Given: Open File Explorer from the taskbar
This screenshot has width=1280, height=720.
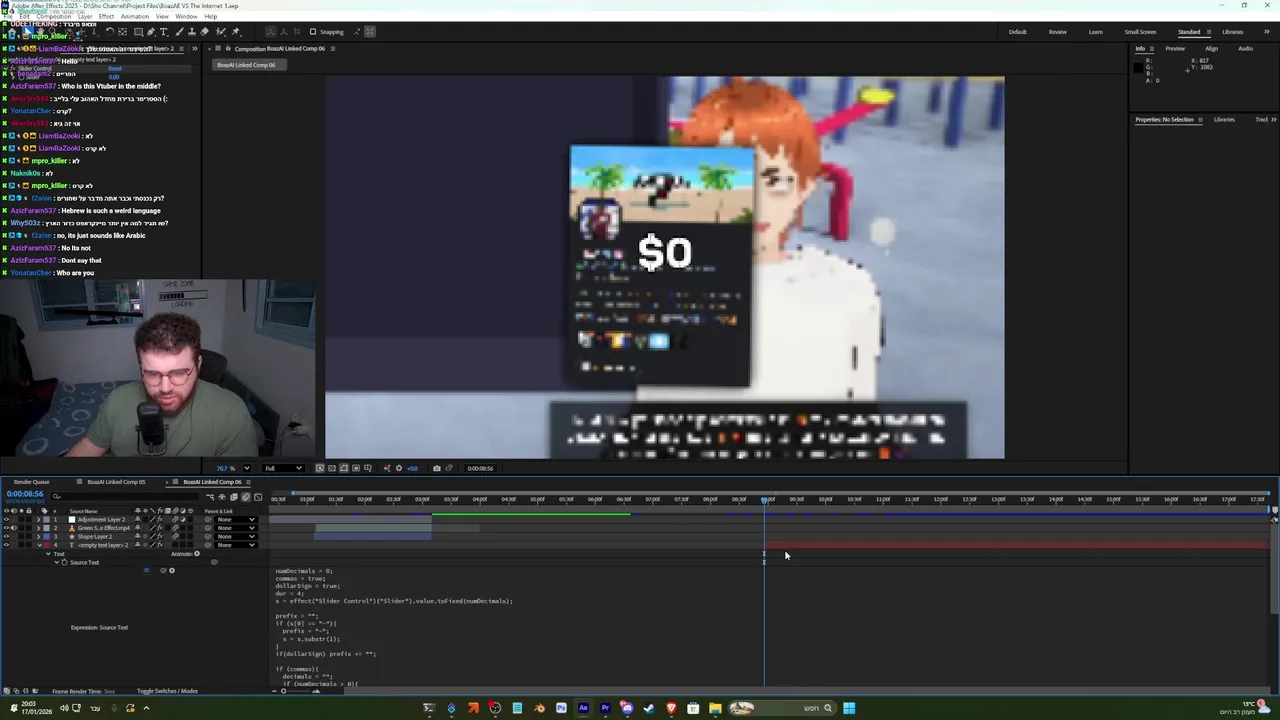Looking at the screenshot, I should click(x=715, y=708).
